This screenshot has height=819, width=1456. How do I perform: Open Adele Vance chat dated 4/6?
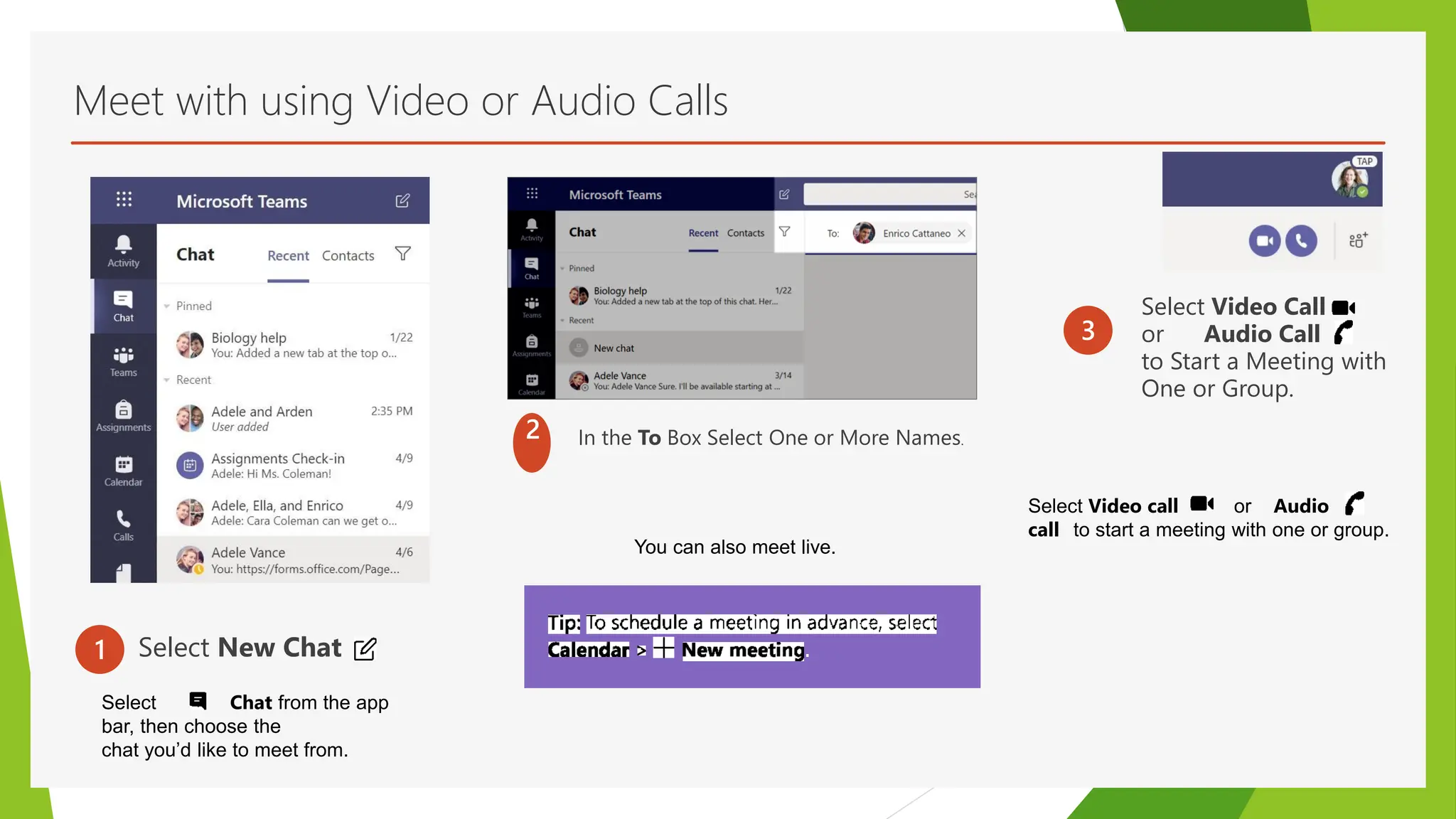(x=294, y=560)
